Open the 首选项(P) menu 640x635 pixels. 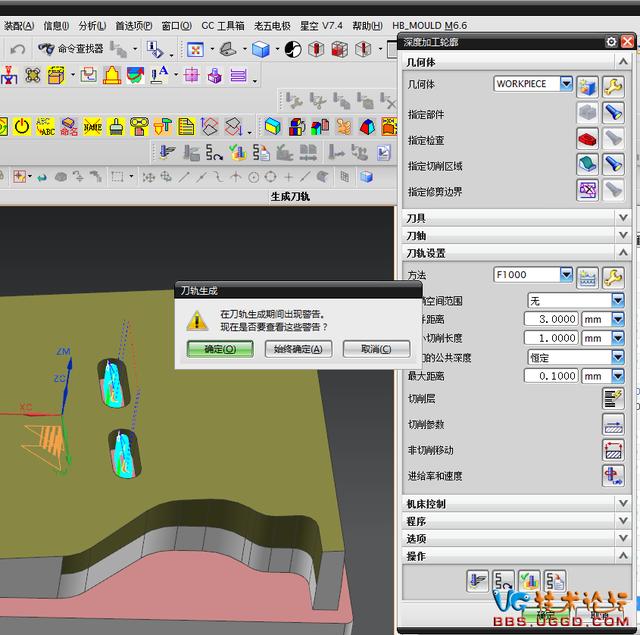tap(133, 26)
